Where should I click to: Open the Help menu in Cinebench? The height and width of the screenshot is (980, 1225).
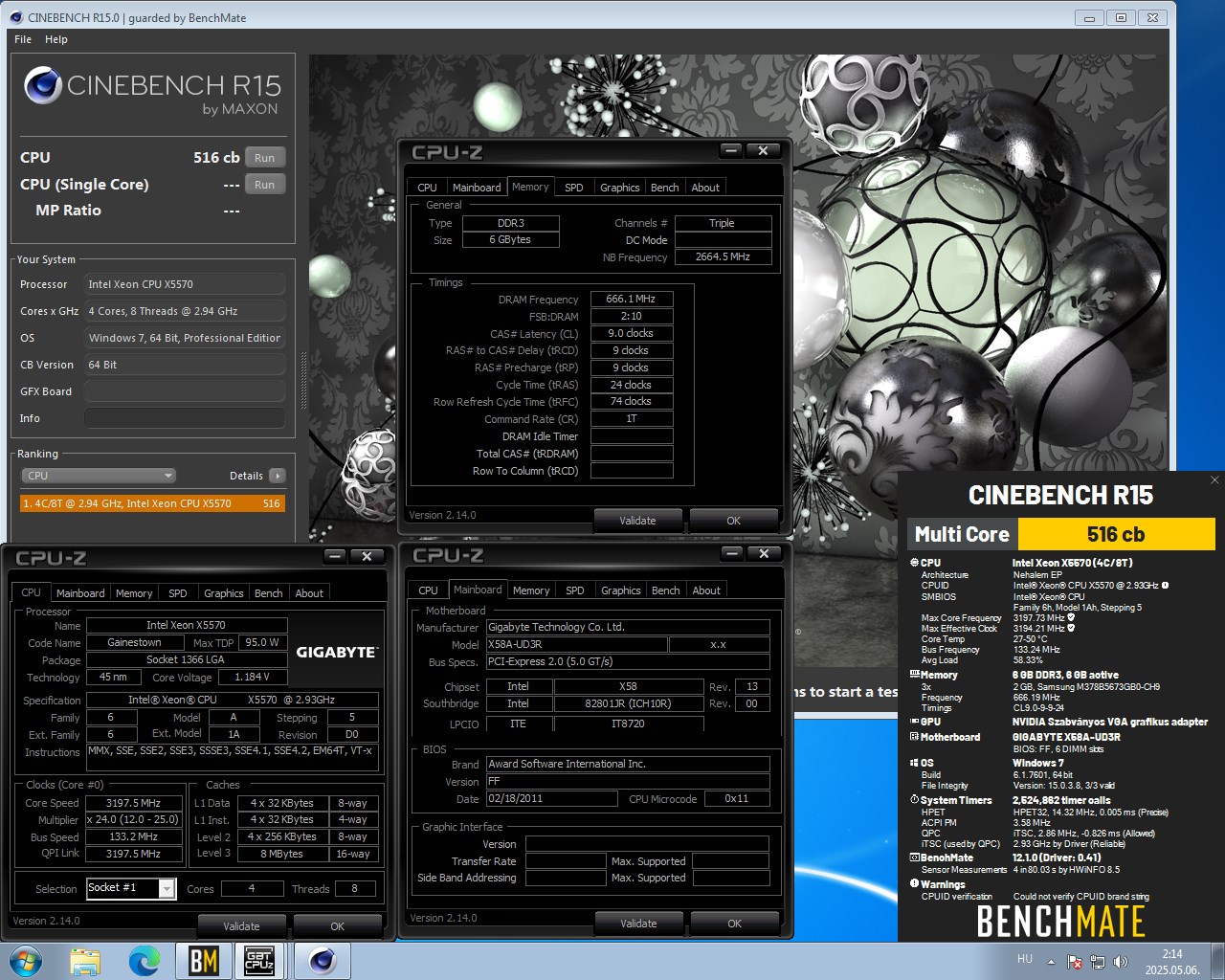[56, 39]
